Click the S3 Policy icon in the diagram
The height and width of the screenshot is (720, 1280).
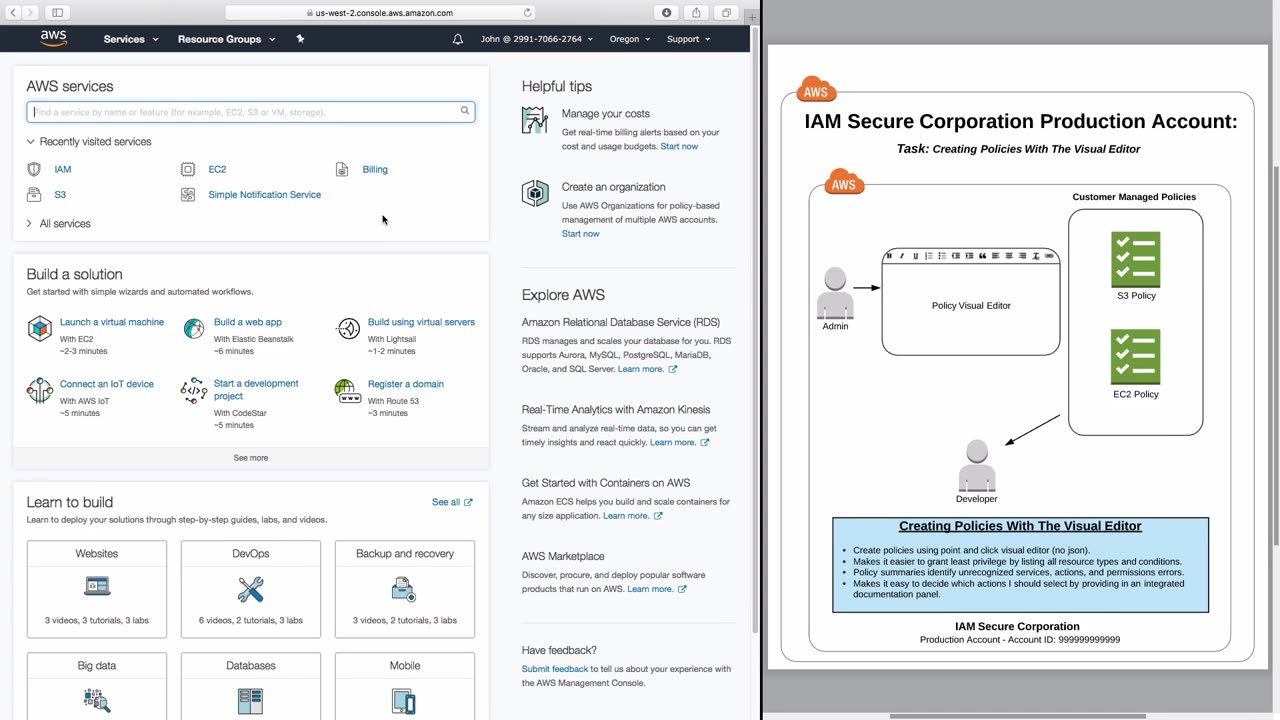click(x=1136, y=260)
